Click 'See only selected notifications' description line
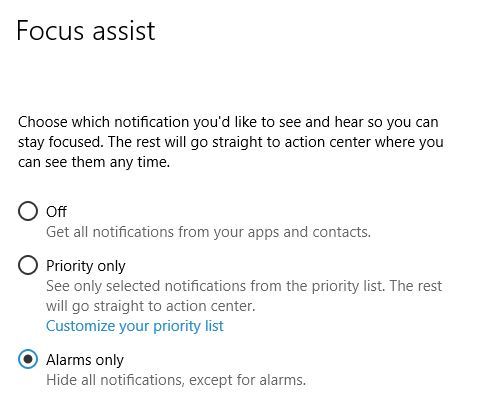Image resolution: width=485 pixels, height=415 pixels. 244,286
